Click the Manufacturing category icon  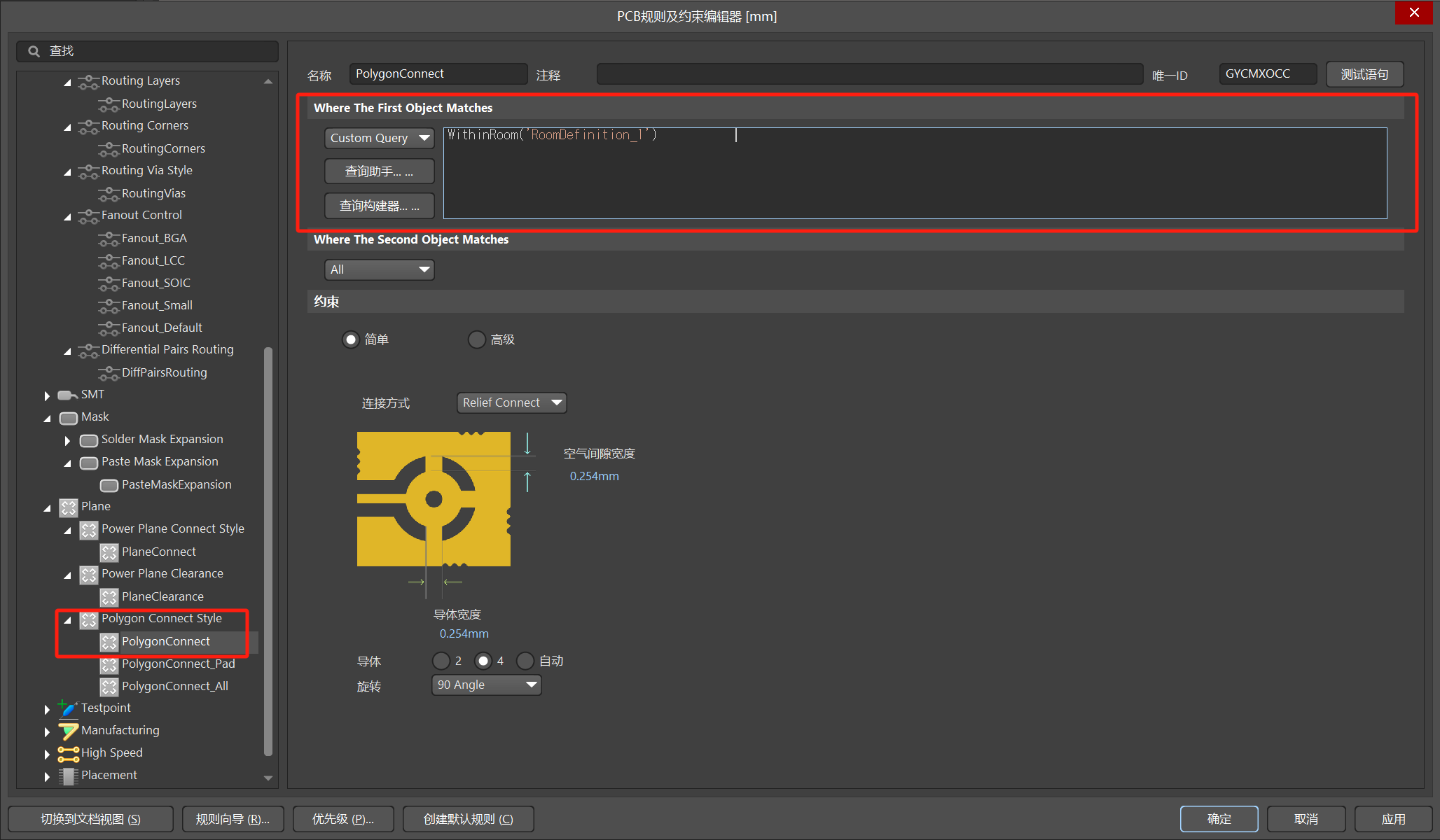(68, 731)
